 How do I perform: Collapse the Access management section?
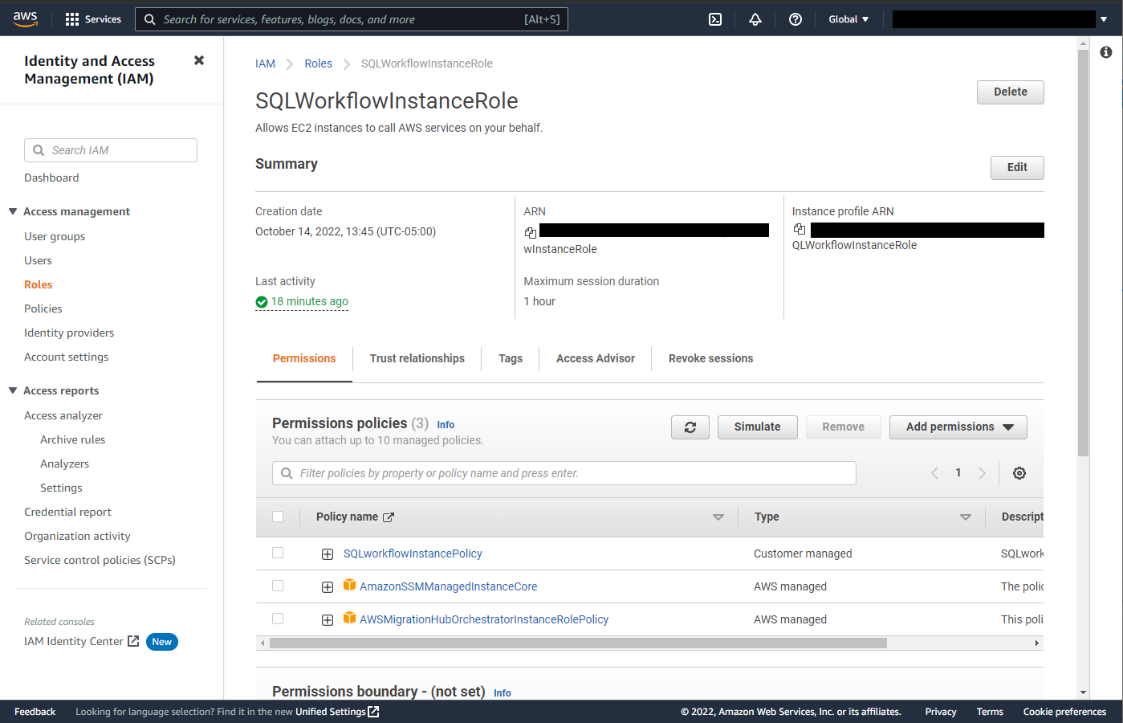click(13, 211)
